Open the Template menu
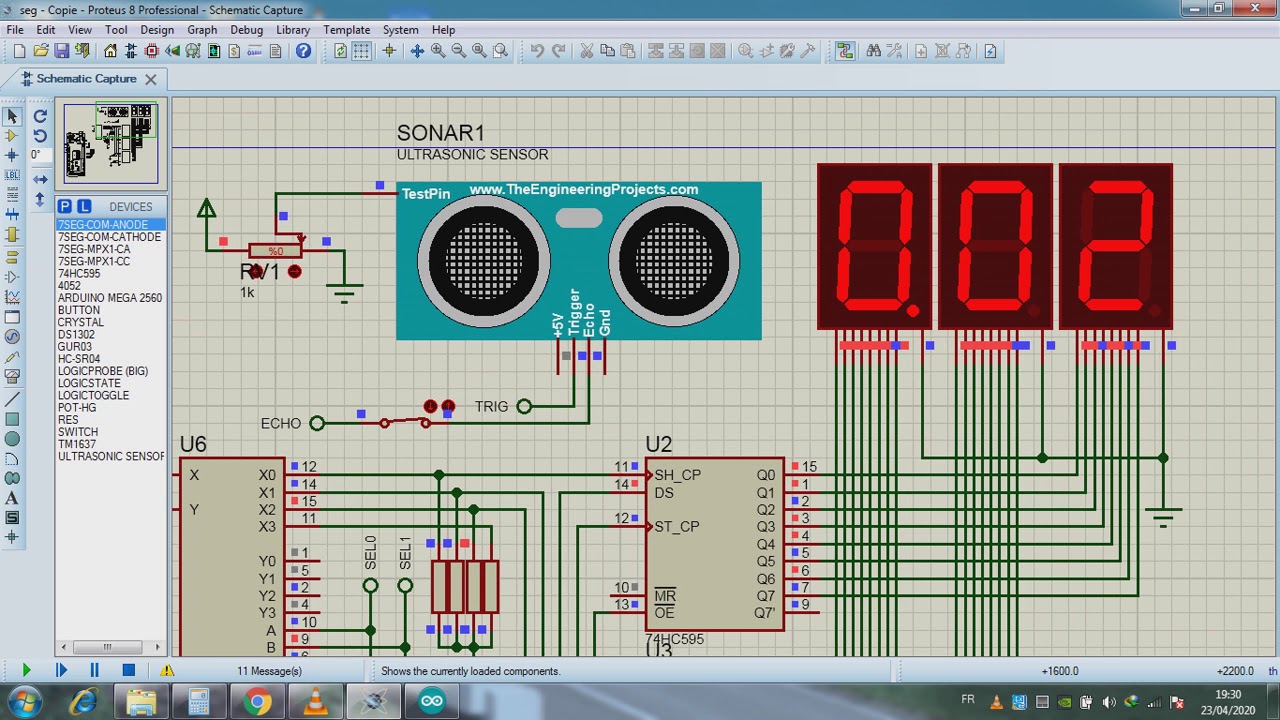The image size is (1280, 720). click(347, 30)
